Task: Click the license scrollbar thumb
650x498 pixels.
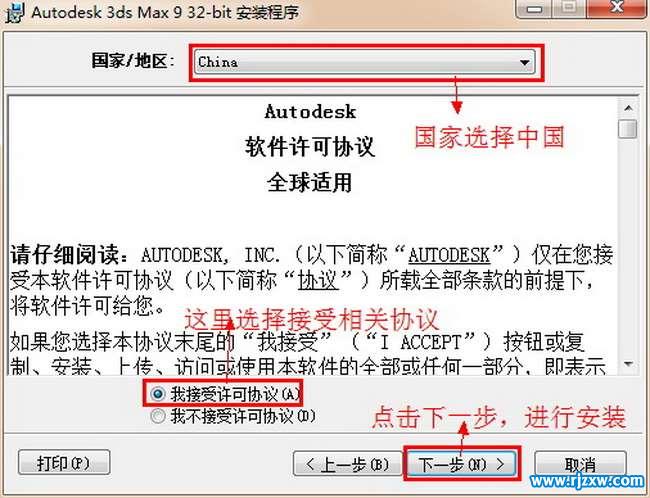Action: [x=628, y=129]
